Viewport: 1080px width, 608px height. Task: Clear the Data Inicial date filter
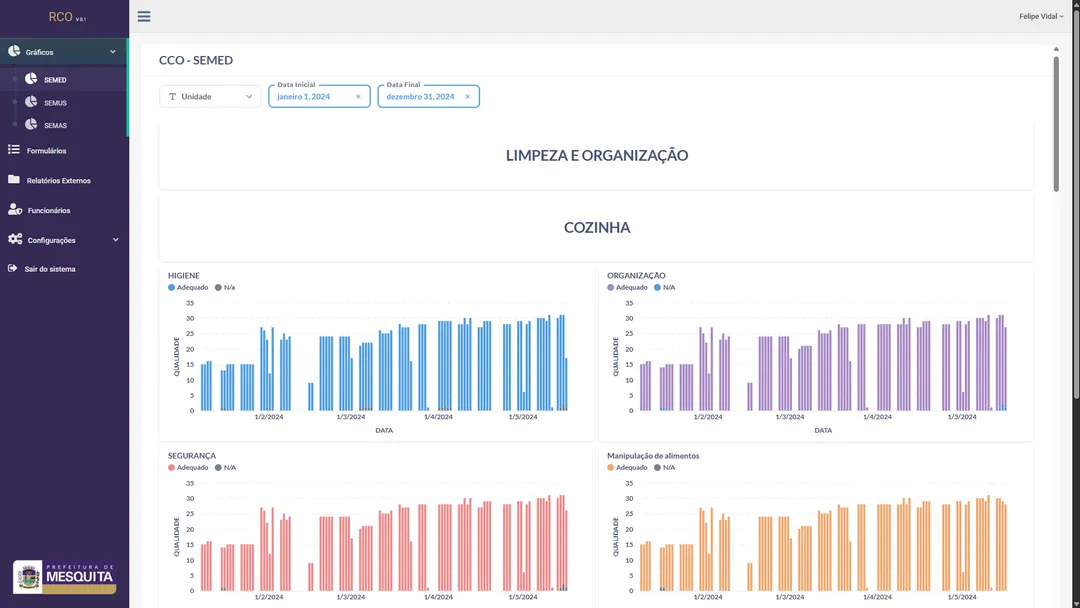[358, 96]
